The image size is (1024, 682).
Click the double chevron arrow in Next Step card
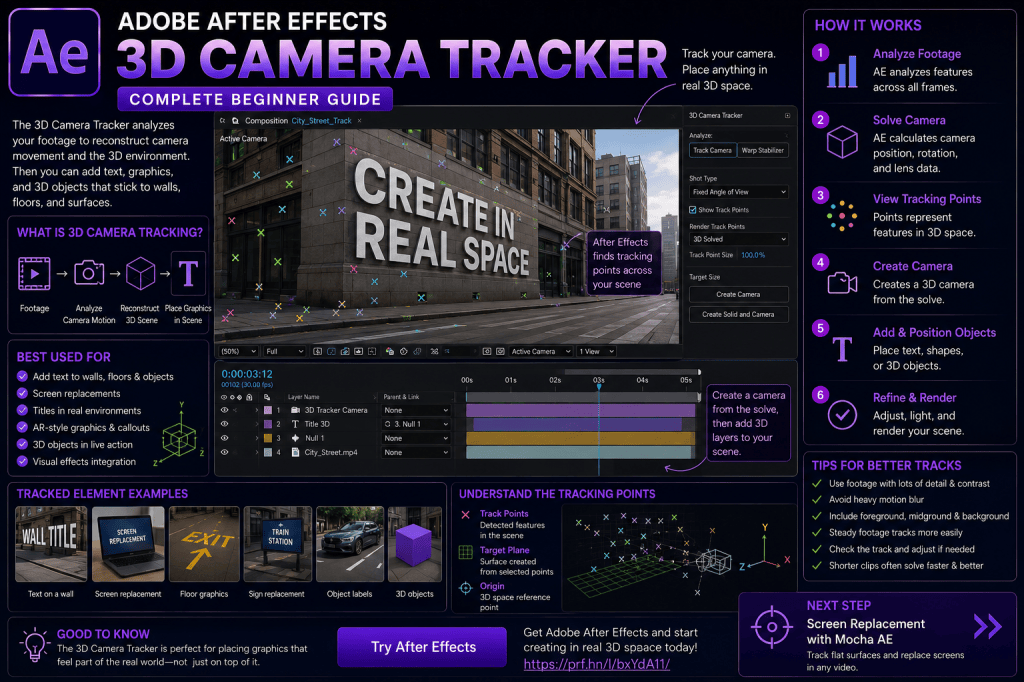(x=987, y=626)
